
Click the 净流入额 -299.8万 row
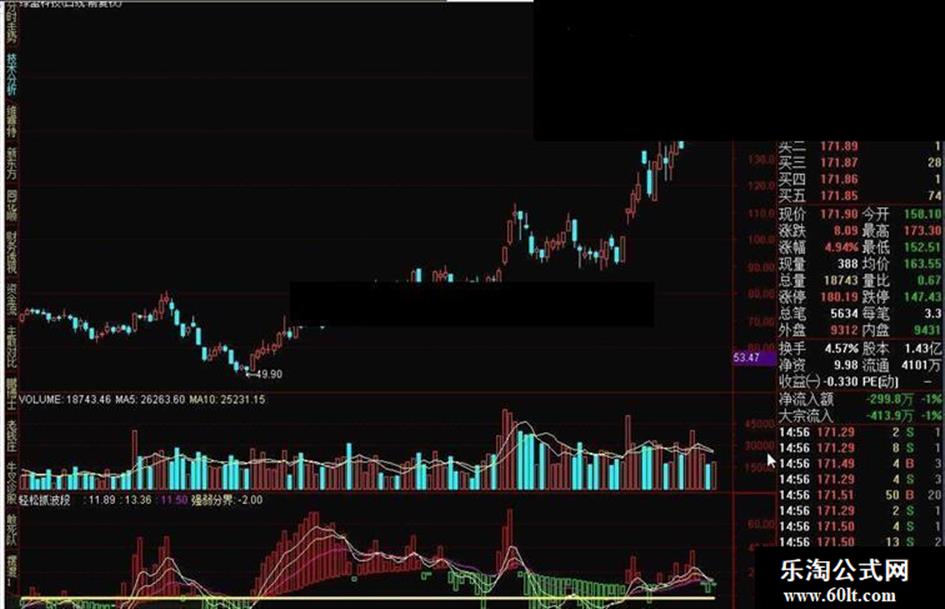tap(860, 399)
